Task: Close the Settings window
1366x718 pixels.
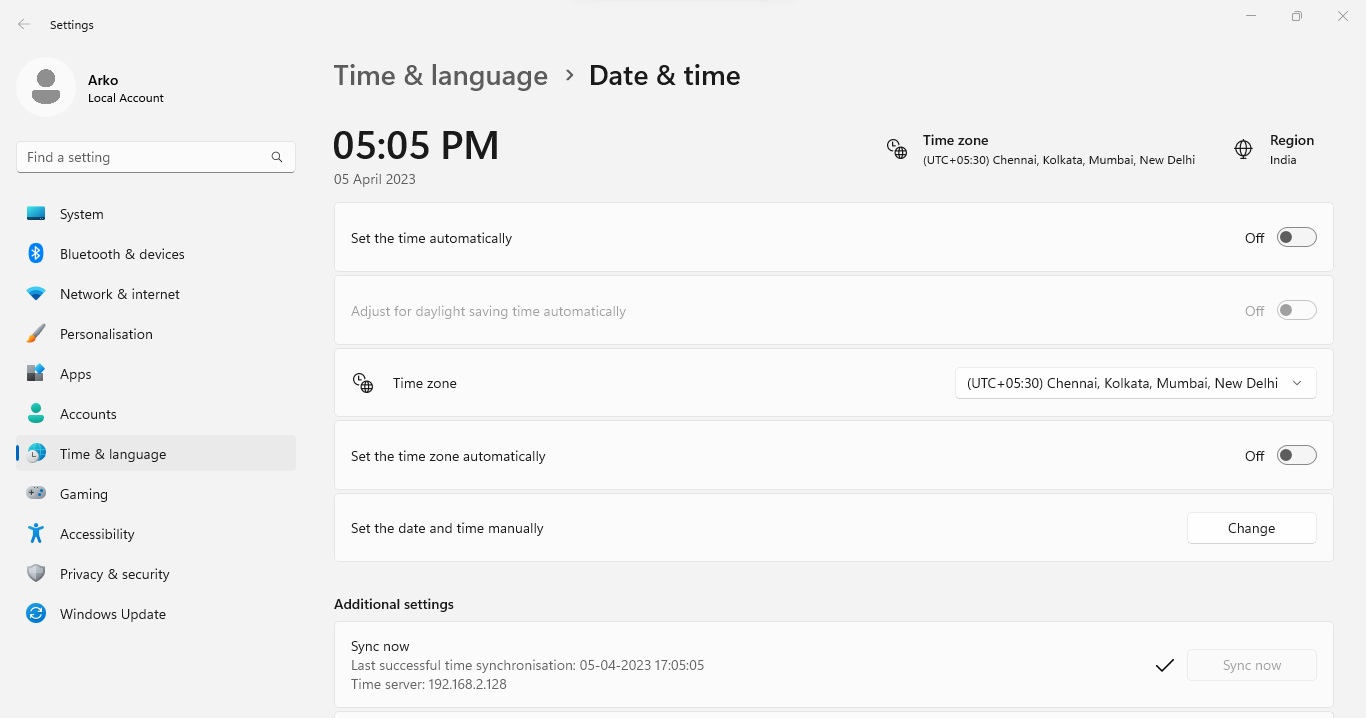Action: [1343, 16]
